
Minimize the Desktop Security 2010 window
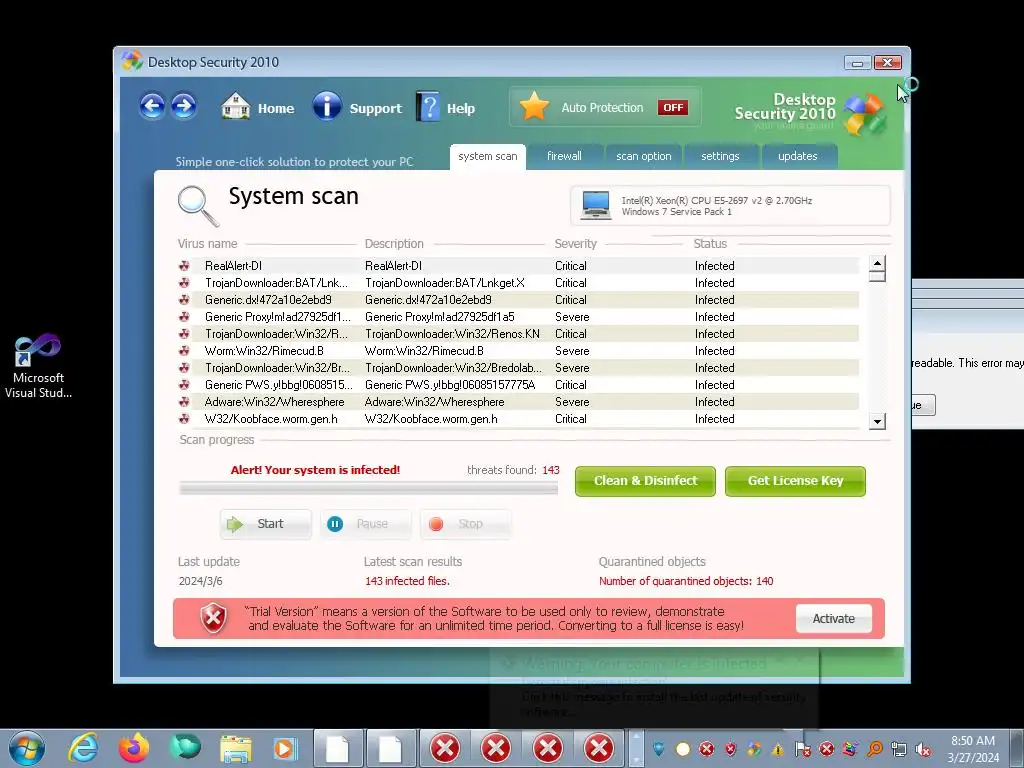tap(857, 63)
